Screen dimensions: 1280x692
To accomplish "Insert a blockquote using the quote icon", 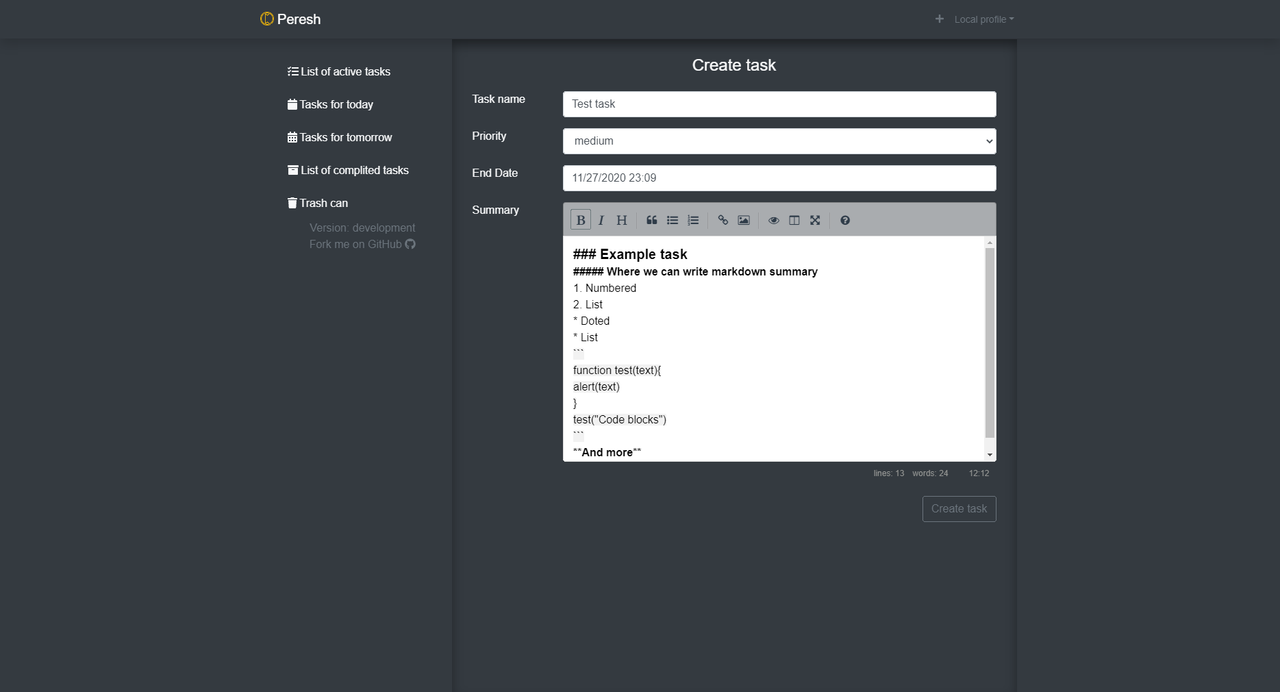I will coord(652,220).
